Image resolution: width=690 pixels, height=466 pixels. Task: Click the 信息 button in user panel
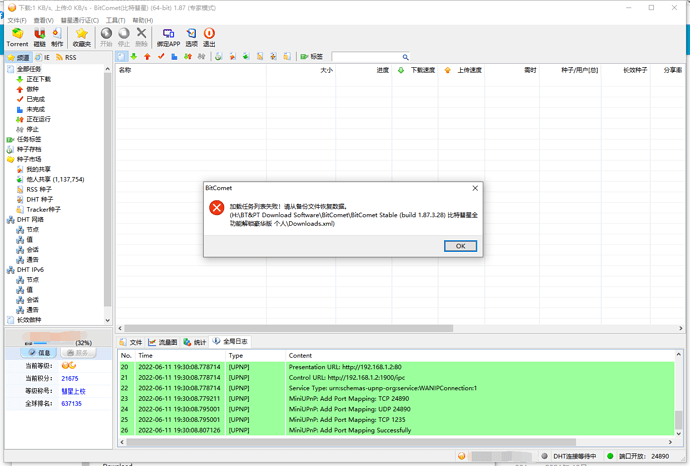(x=40, y=352)
